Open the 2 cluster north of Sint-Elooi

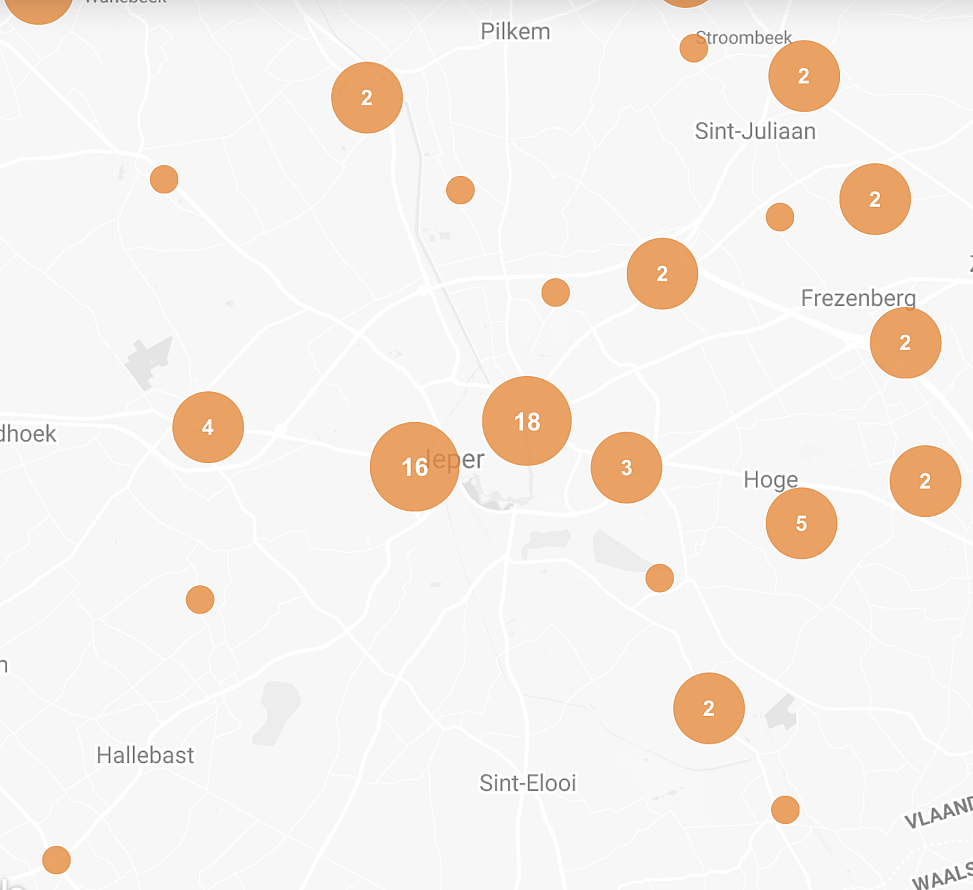[x=709, y=708]
